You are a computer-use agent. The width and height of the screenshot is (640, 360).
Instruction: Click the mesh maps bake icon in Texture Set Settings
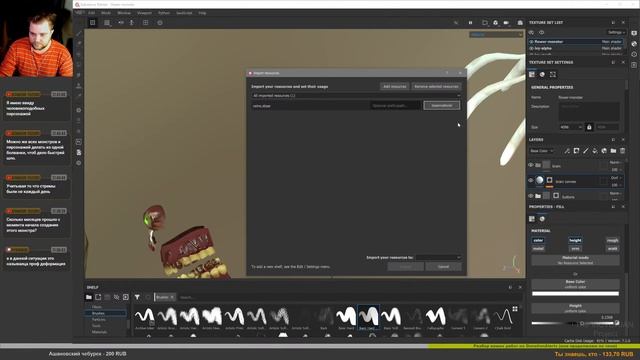click(553, 74)
